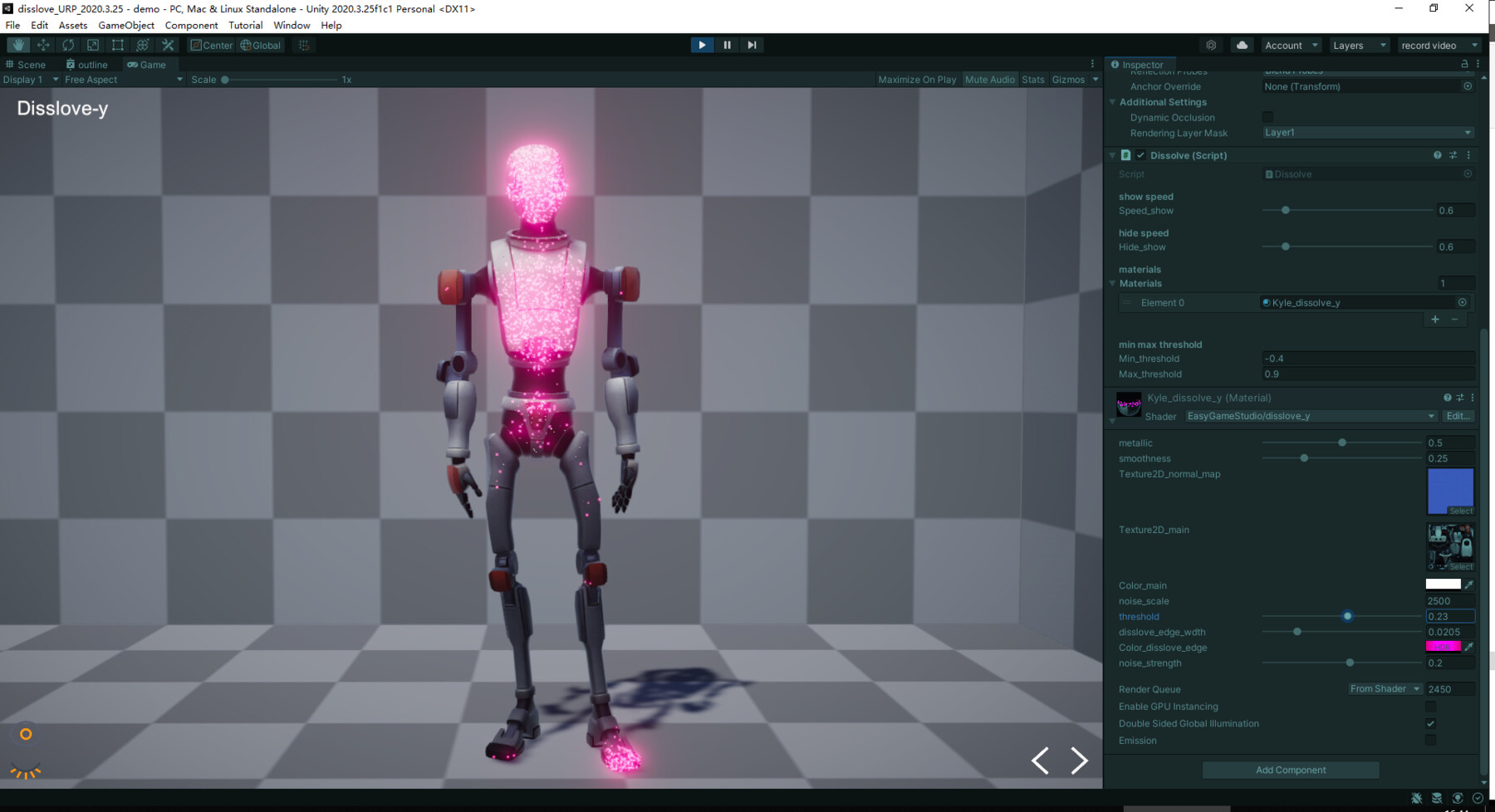Viewport: 1495px width, 812px height.
Task: Select the Move tool
Action: pos(43,45)
